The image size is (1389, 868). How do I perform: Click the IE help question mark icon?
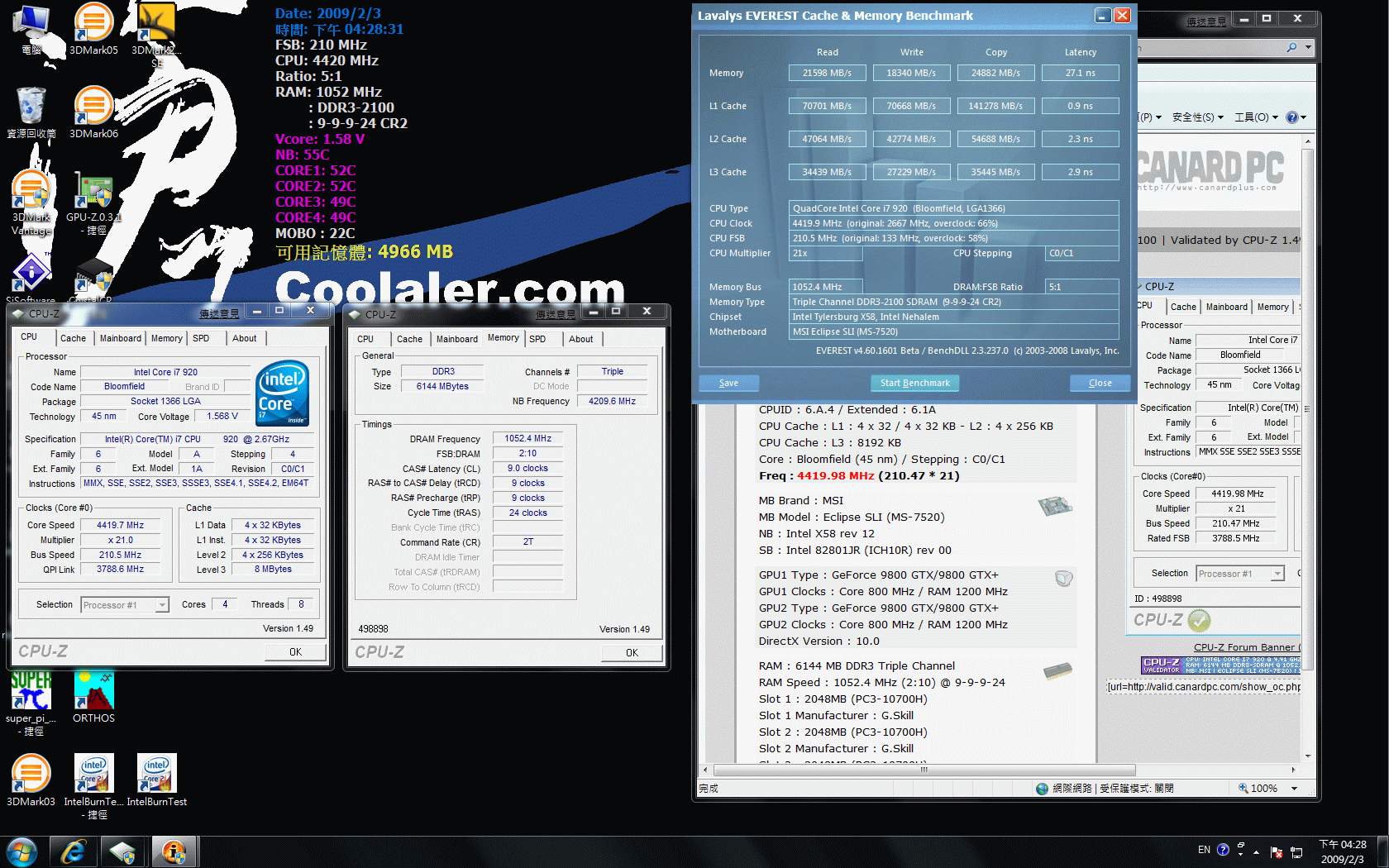1292,117
